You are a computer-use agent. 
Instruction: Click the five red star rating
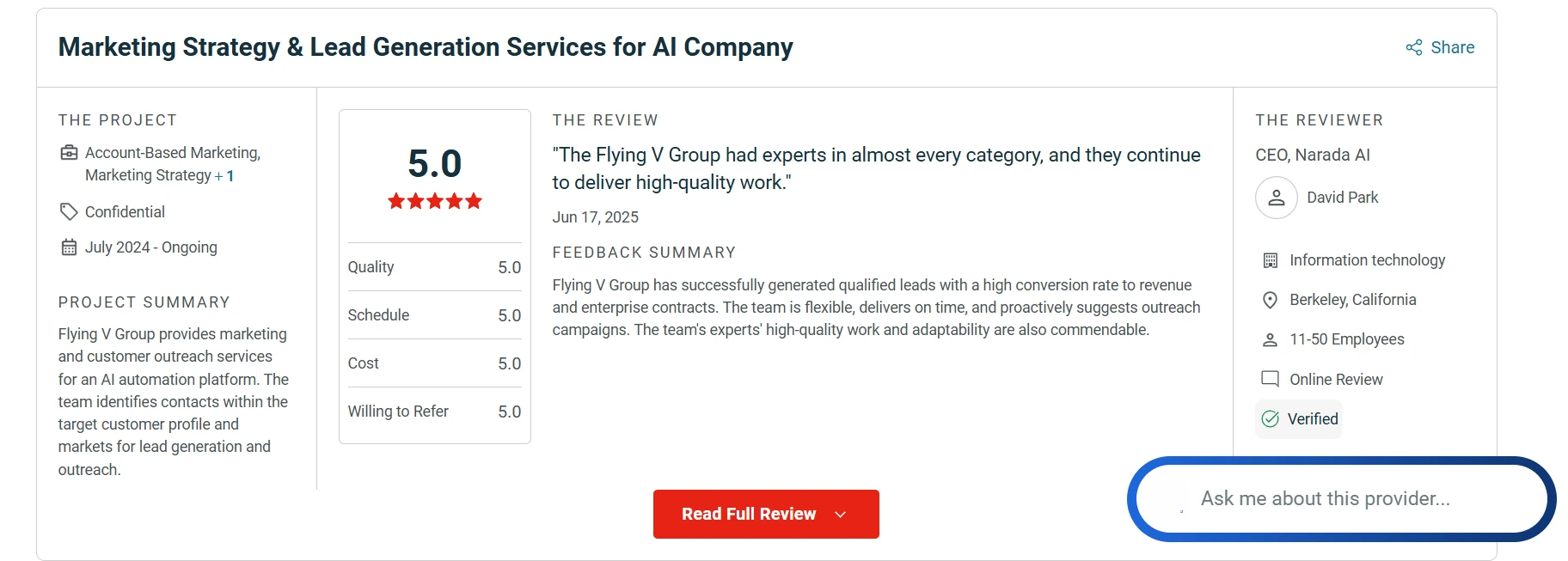[x=435, y=201]
